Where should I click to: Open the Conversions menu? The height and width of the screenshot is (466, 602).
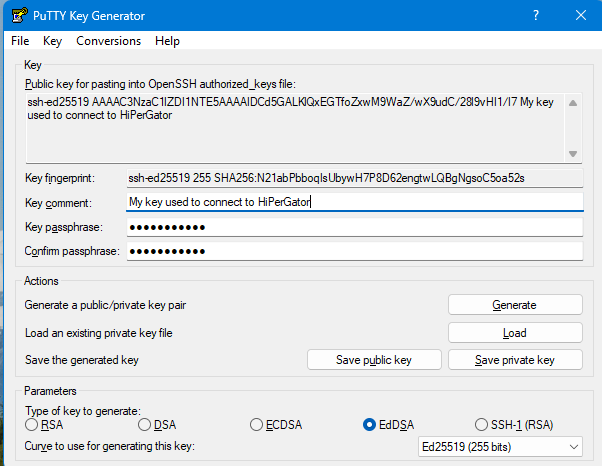[x=108, y=41]
